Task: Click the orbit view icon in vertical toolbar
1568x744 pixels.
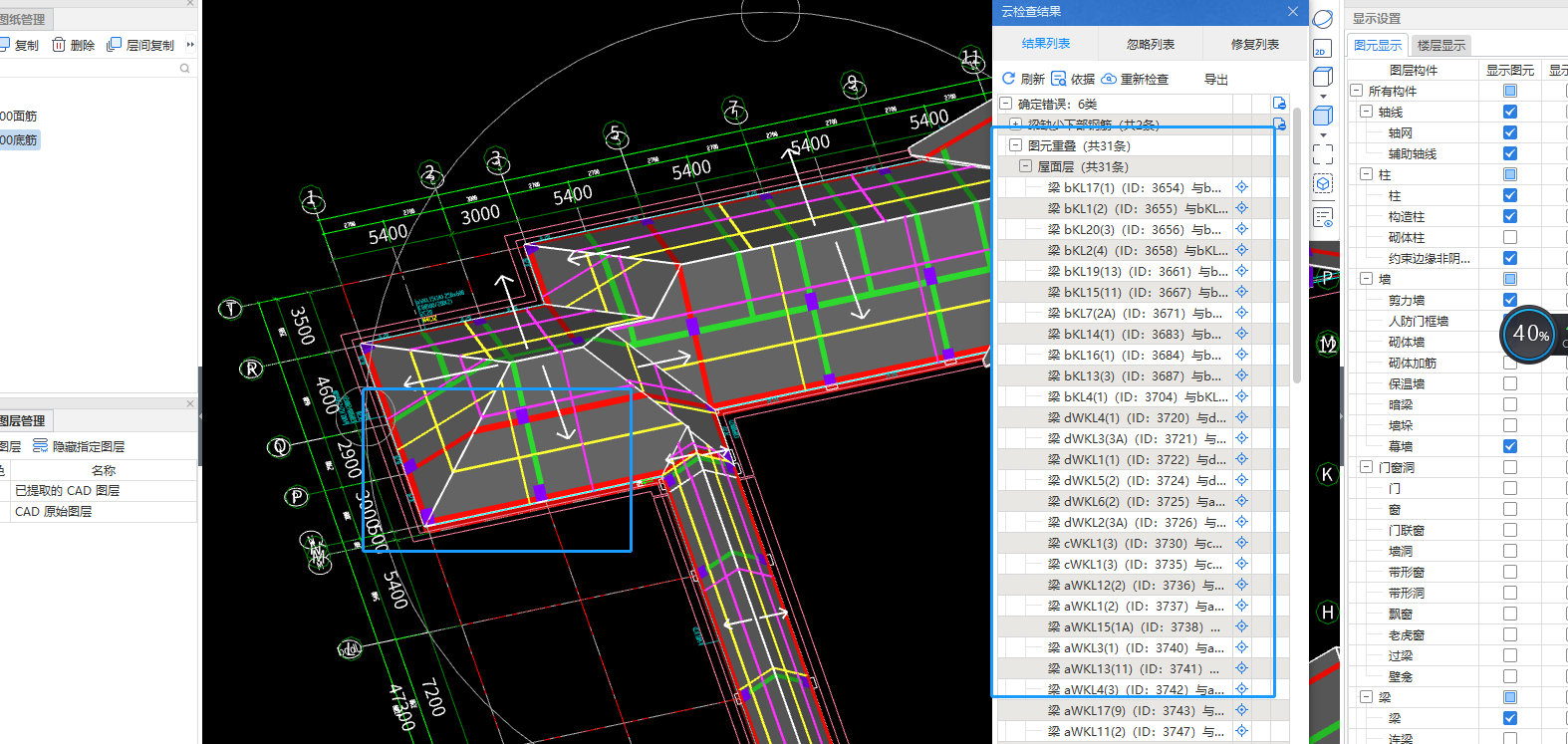Action: (x=1323, y=19)
